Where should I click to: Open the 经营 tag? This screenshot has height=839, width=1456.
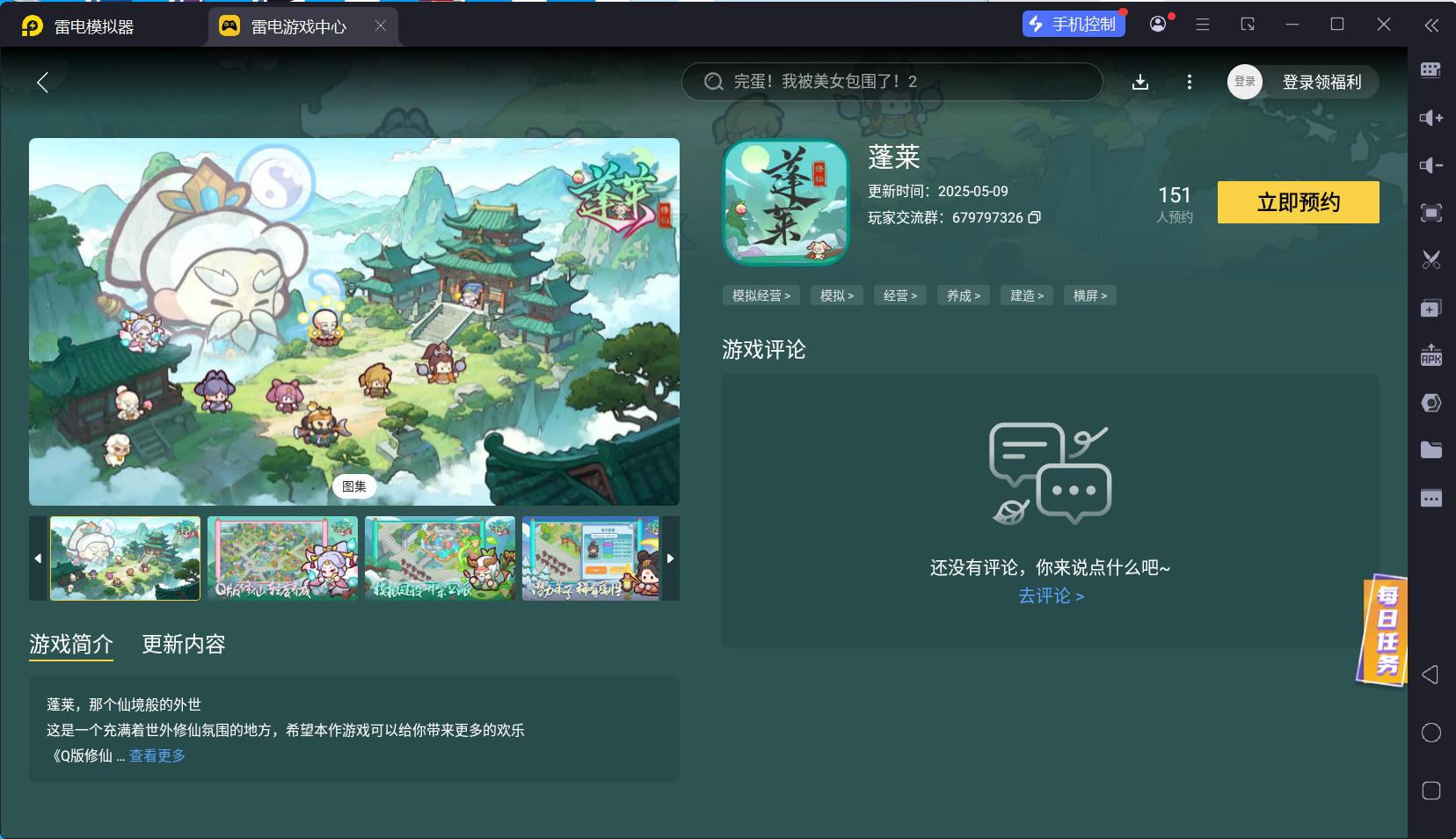(x=900, y=295)
